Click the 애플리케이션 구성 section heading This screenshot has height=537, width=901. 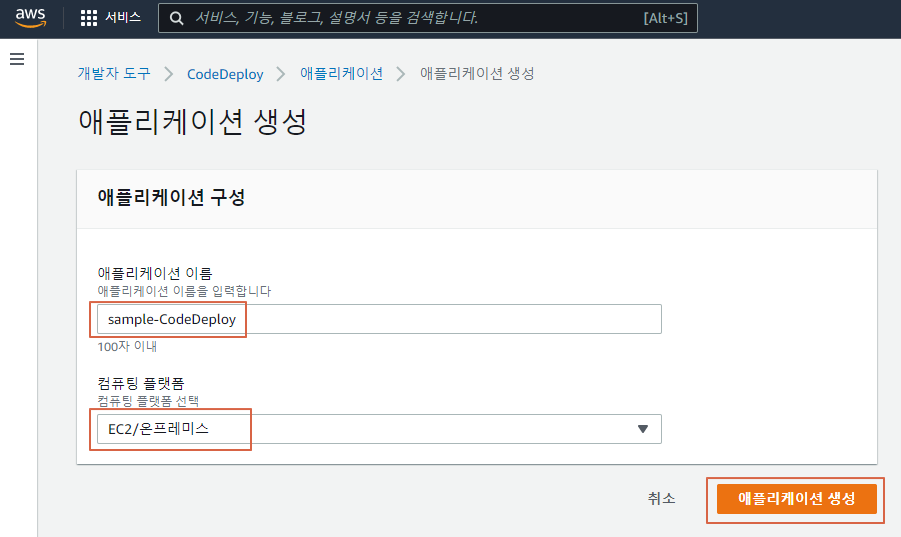pos(171,198)
